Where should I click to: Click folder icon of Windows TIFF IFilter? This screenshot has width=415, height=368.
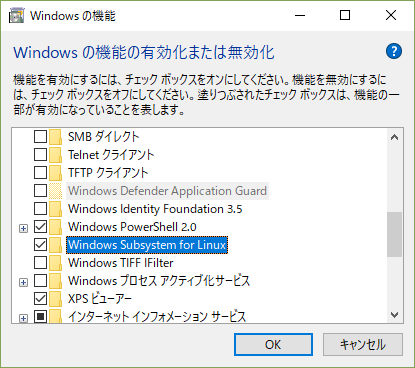click(55, 263)
